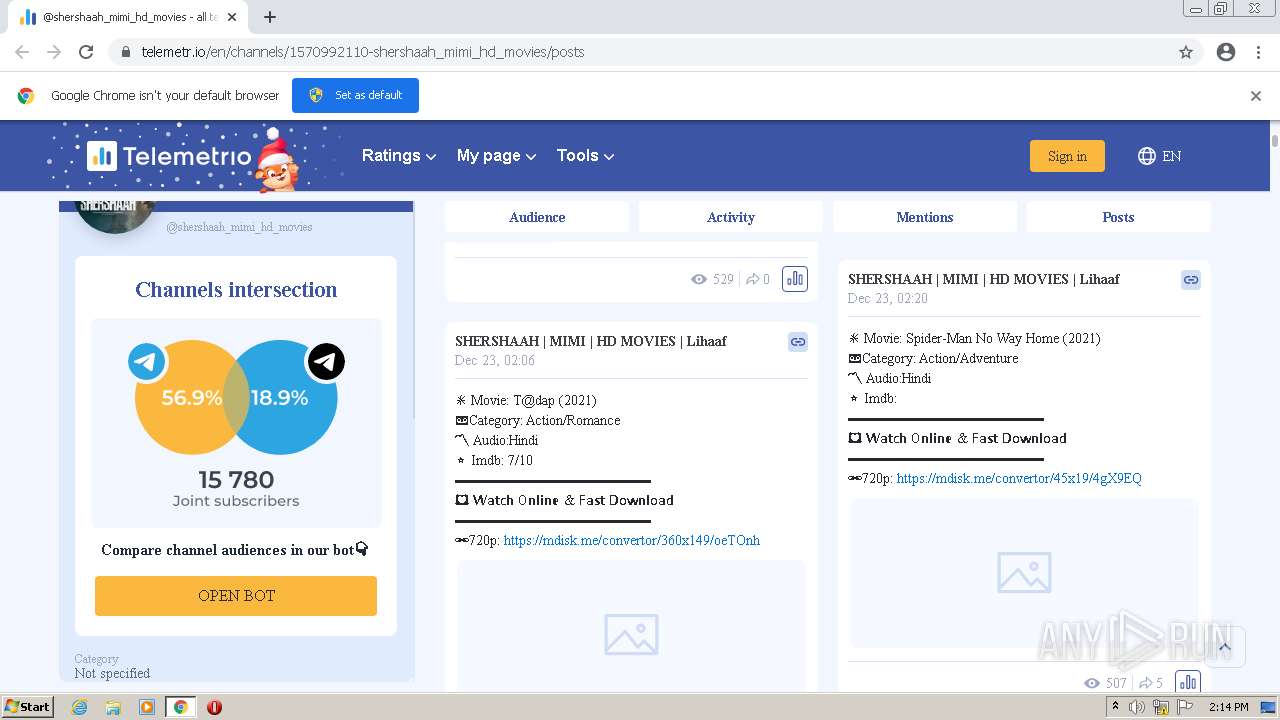The height and width of the screenshot is (720, 1280).
Task: Open the Chrome three-dot menu
Action: click(1258, 52)
